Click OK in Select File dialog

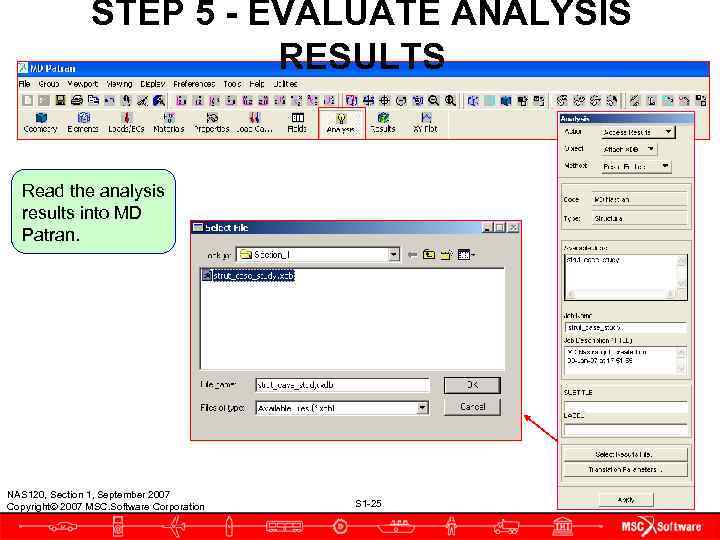click(x=472, y=385)
